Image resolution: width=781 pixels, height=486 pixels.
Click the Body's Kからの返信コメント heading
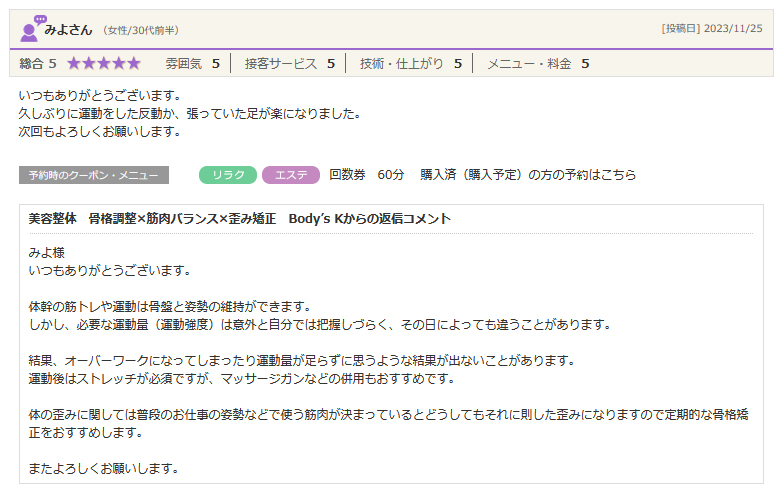240,218
